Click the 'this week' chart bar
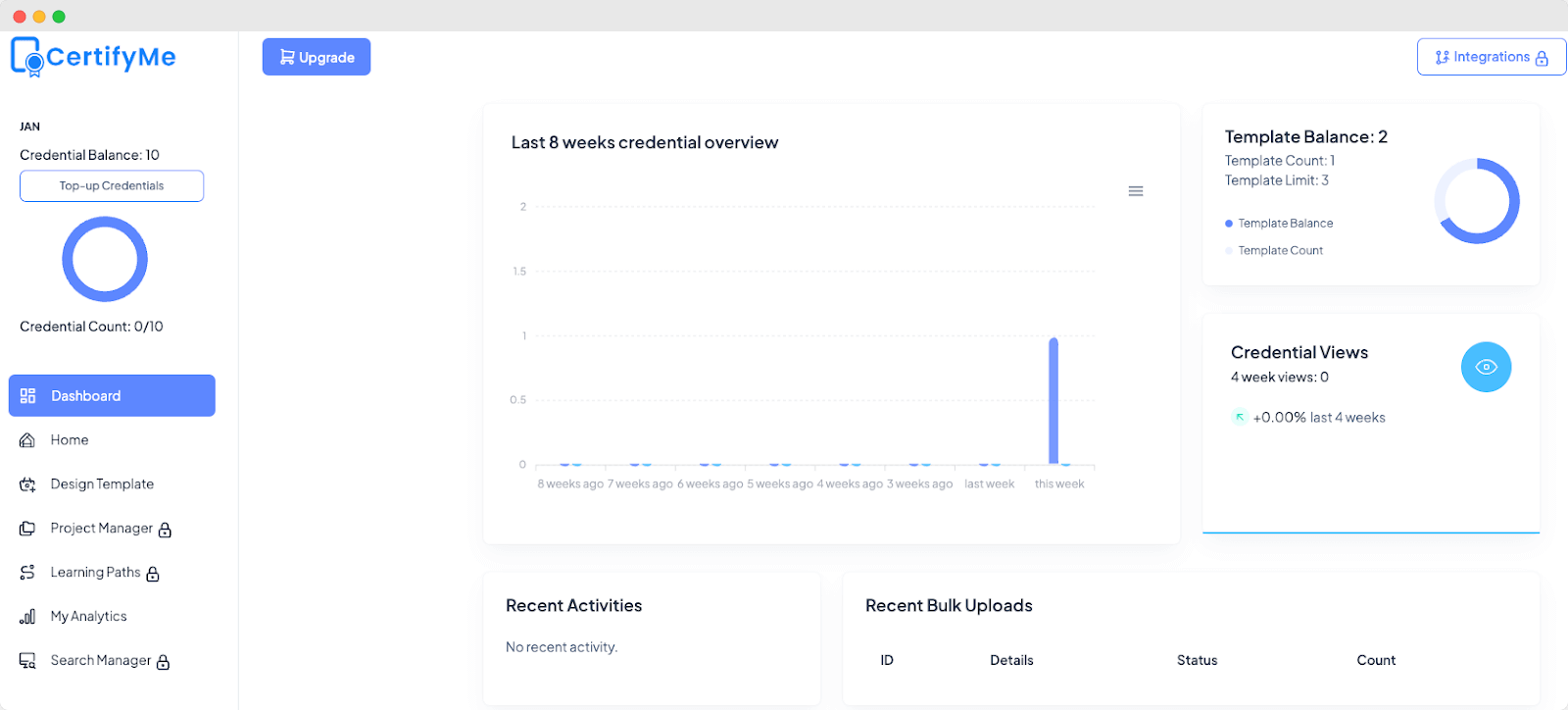The width and height of the screenshot is (1568, 710). pos(1053,400)
